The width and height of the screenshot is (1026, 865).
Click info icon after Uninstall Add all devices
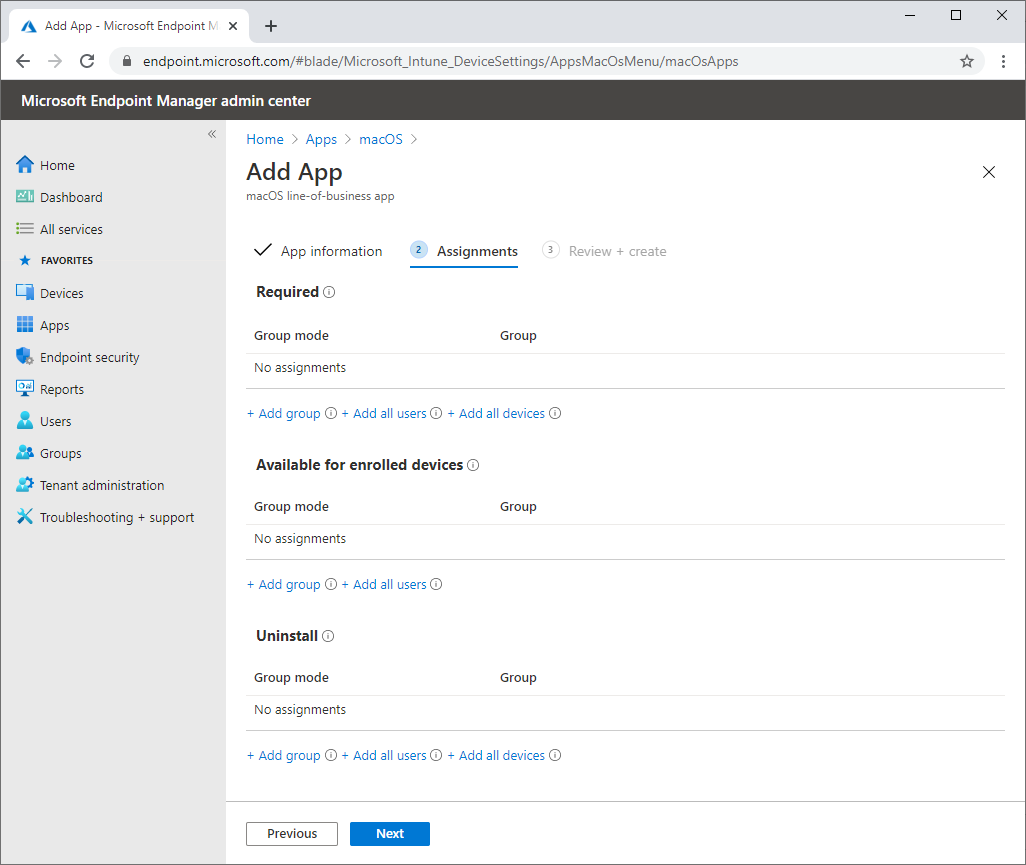point(555,754)
